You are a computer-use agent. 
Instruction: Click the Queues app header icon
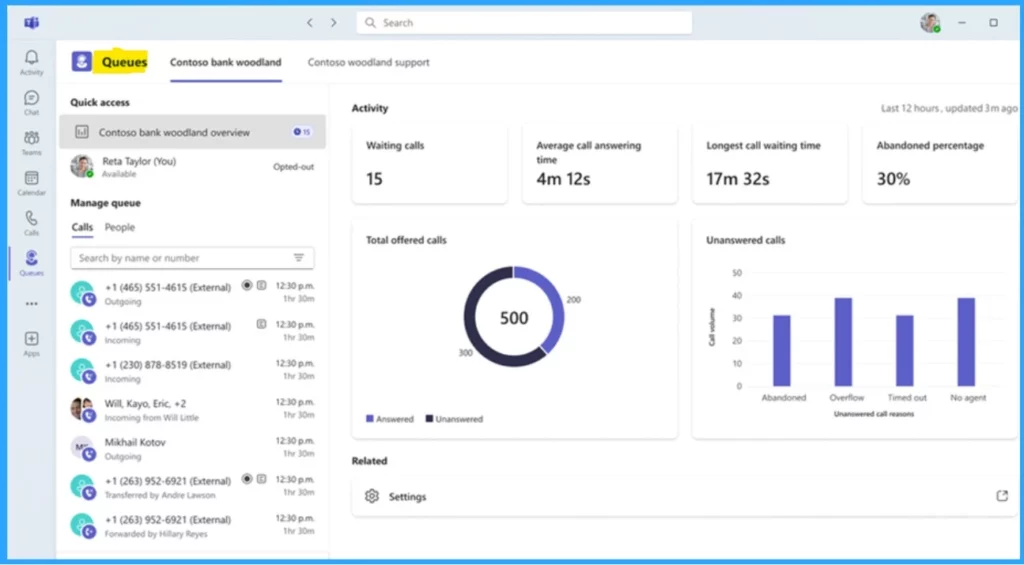[x=82, y=62]
